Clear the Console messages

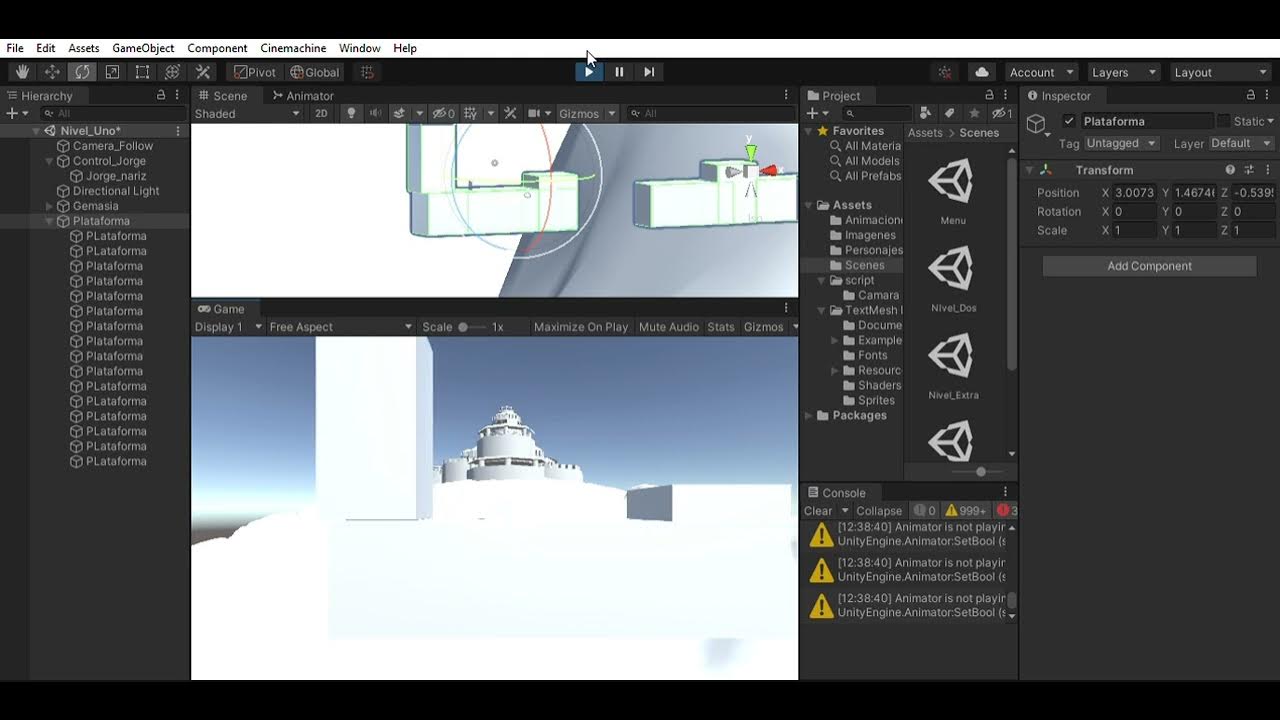click(x=818, y=511)
